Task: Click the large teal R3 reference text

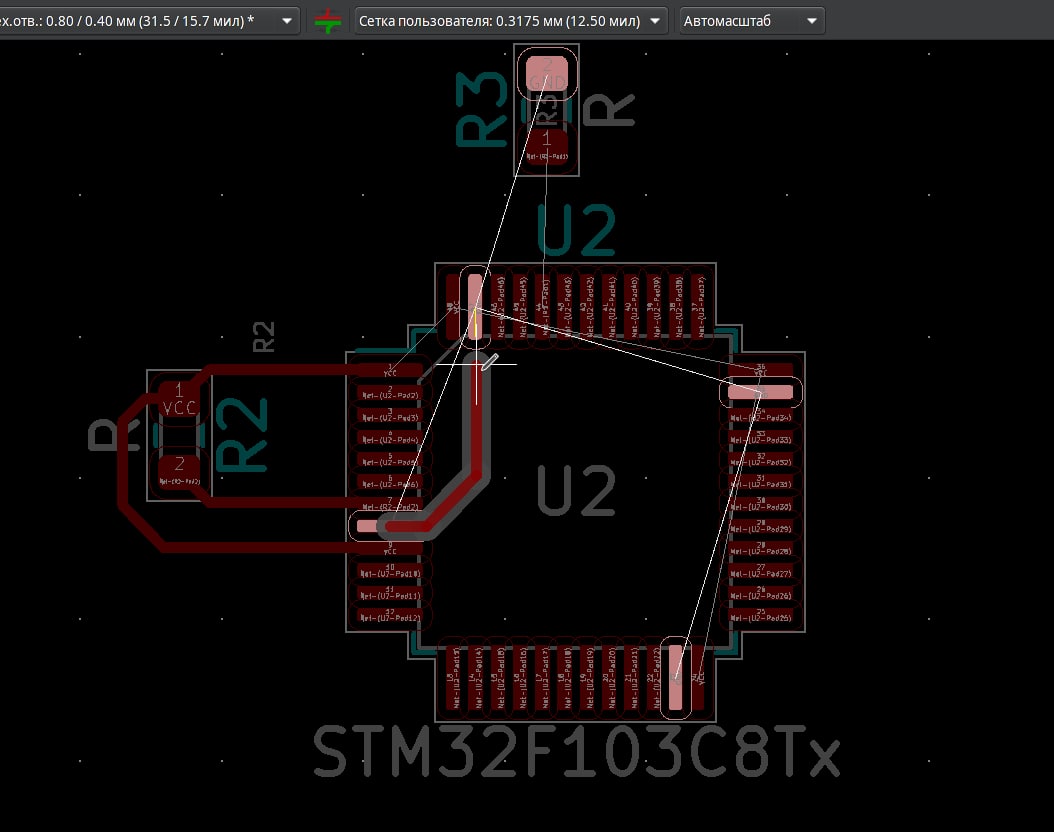Action: click(482, 109)
